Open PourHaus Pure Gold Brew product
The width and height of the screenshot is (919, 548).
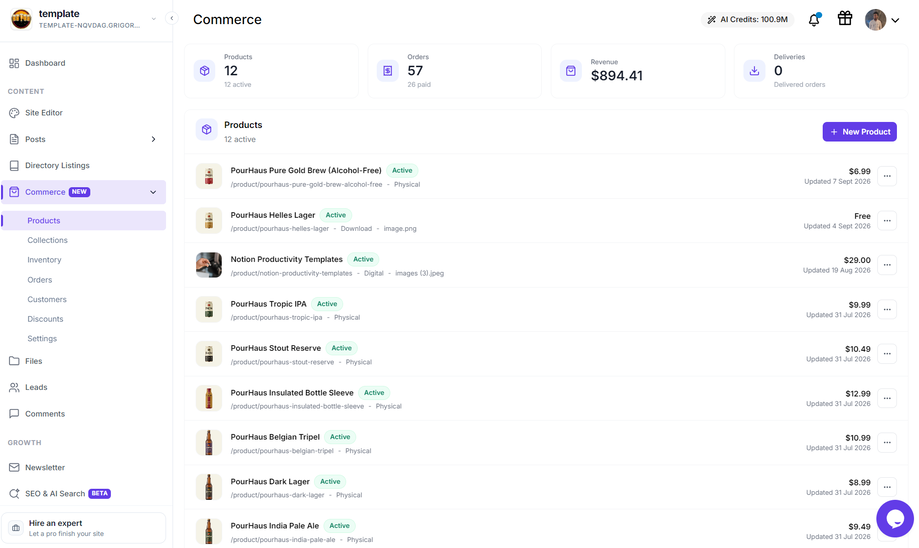306,171
